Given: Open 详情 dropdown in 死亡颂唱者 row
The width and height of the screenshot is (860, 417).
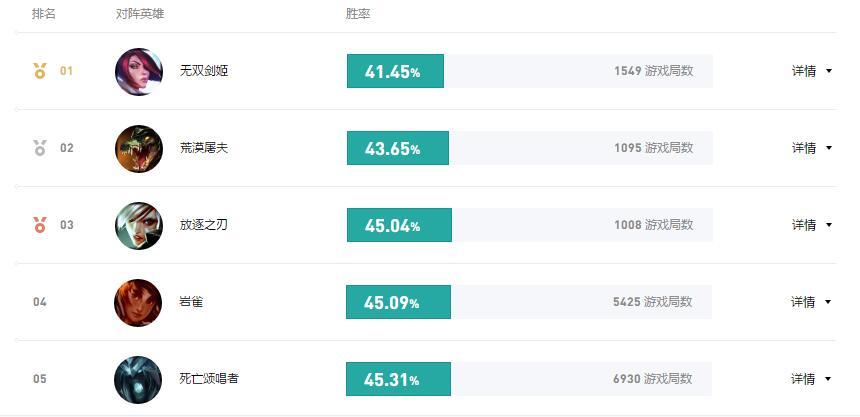Looking at the screenshot, I should pos(811,379).
